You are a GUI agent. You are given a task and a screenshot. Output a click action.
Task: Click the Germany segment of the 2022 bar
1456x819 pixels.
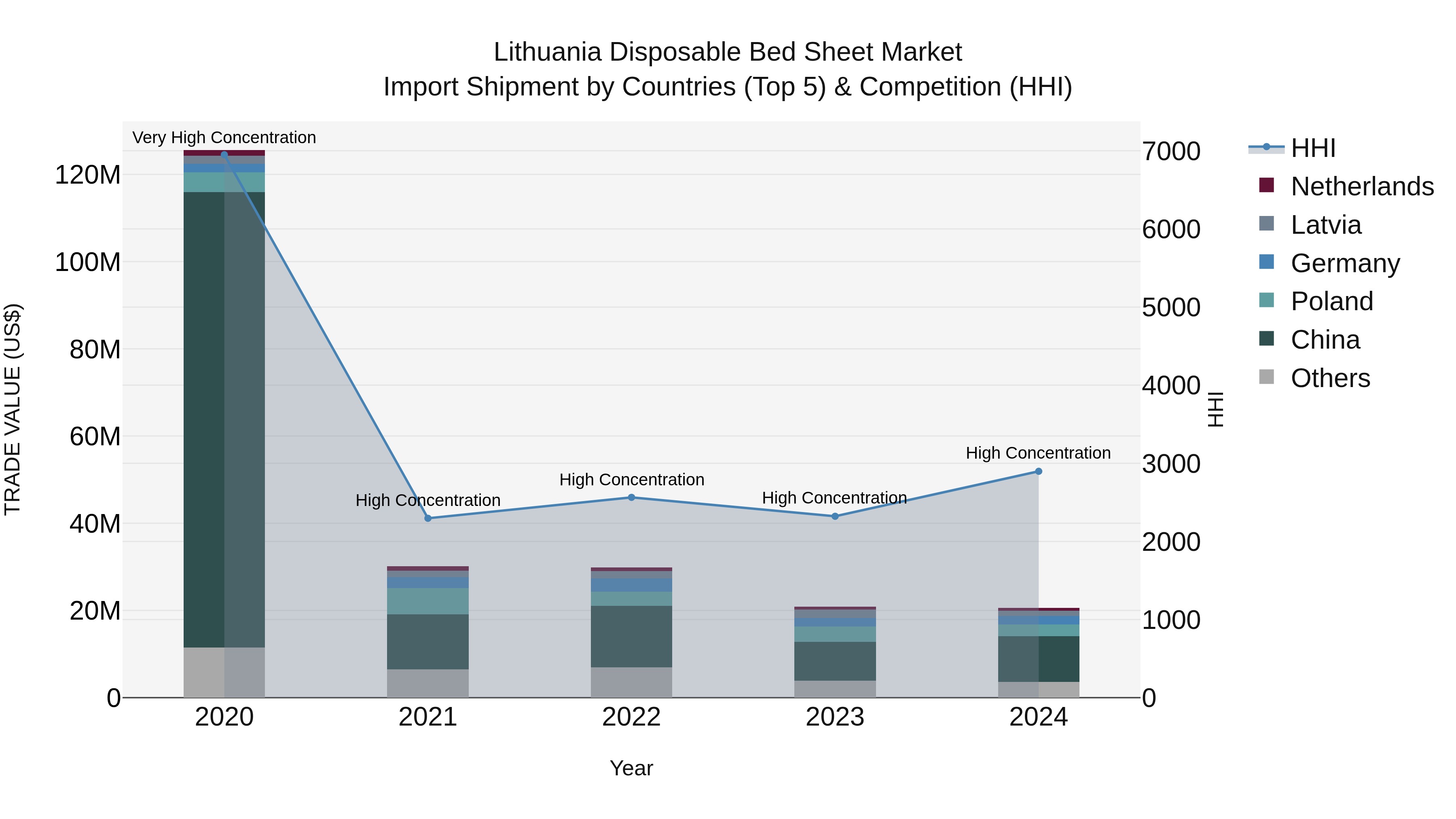pos(631,584)
